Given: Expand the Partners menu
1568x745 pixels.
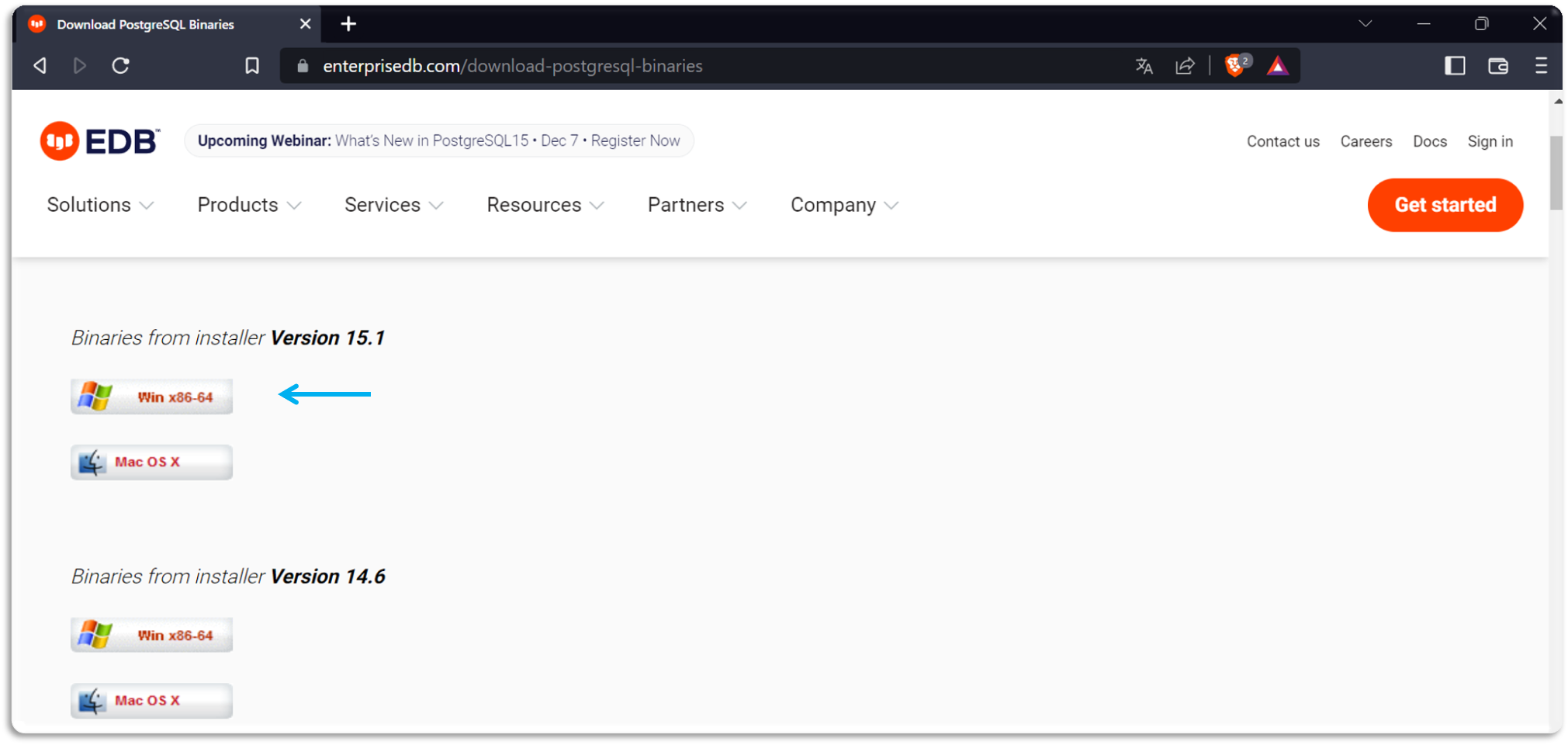Looking at the screenshot, I should pos(697,205).
